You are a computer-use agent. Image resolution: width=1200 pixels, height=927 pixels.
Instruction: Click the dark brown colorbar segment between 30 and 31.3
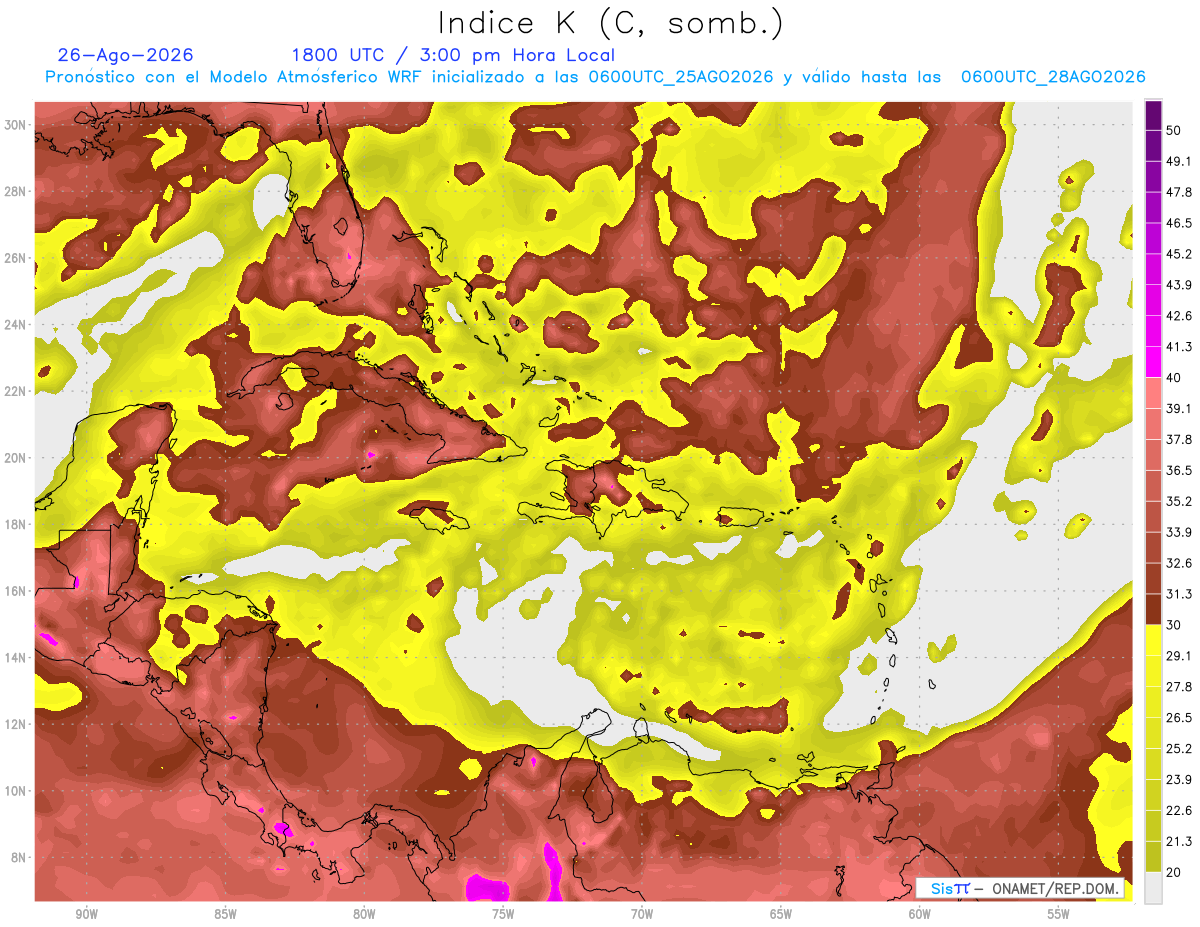[x=1153, y=609]
